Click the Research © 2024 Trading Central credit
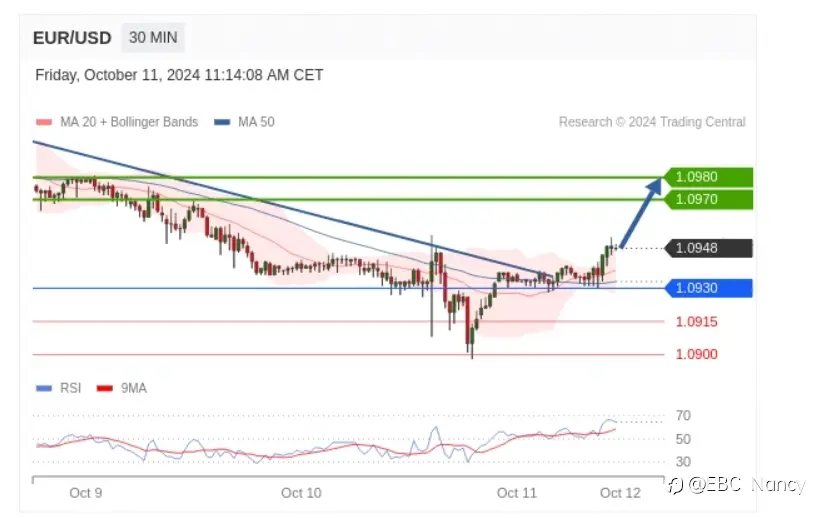 pyautogui.click(x=652, y=122)
